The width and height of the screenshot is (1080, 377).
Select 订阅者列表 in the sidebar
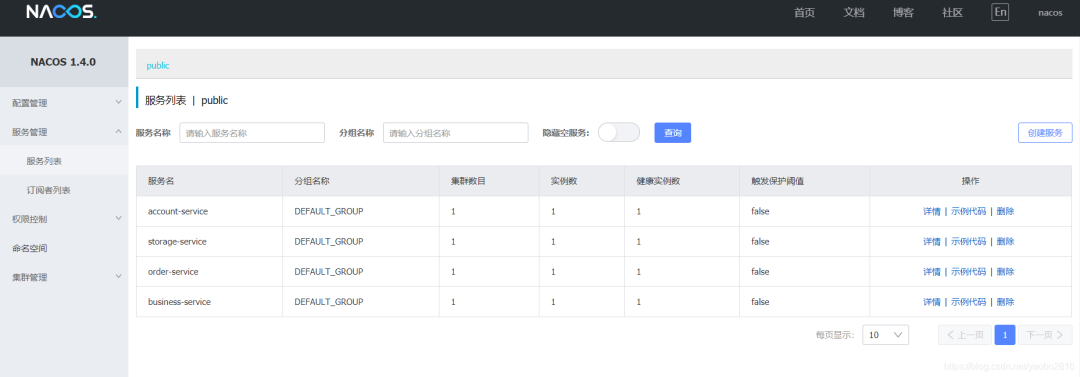[x=64, y=190]
